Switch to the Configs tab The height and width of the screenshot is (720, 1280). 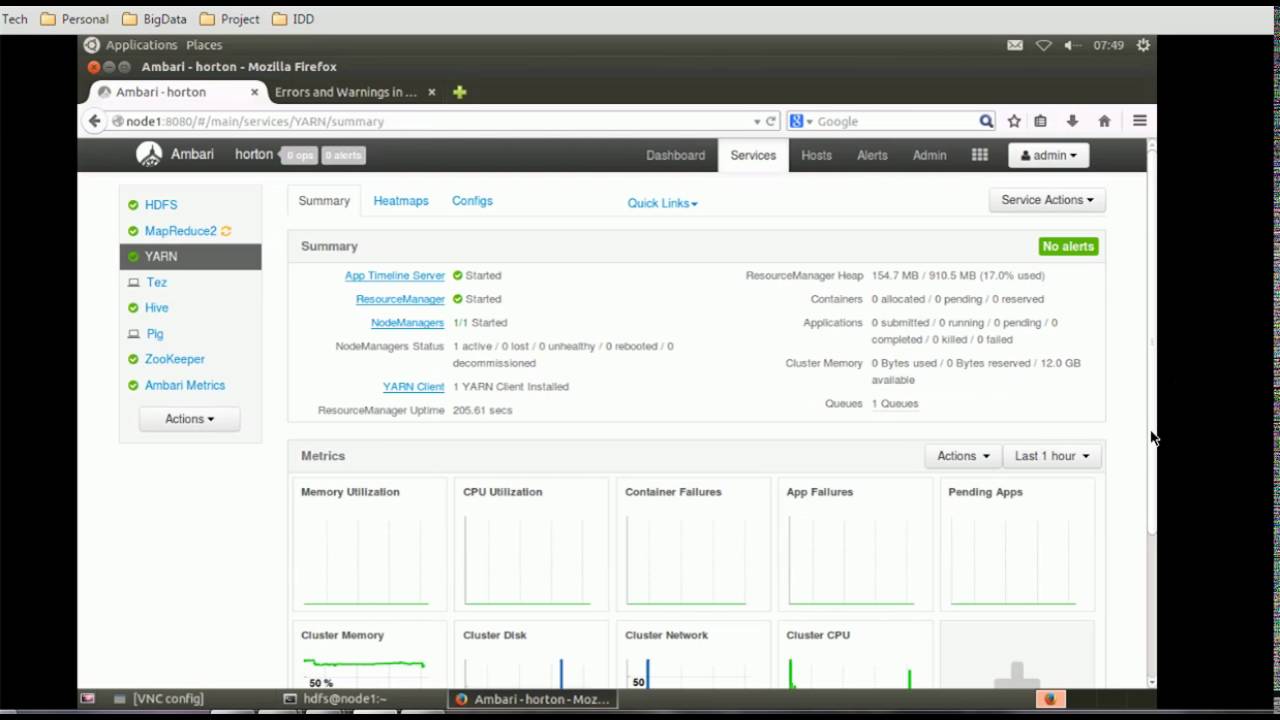pyautogui.click(x=472, y=201)
